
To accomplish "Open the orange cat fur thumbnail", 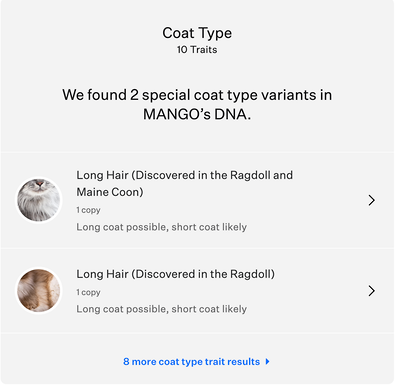I will [39, 291].
